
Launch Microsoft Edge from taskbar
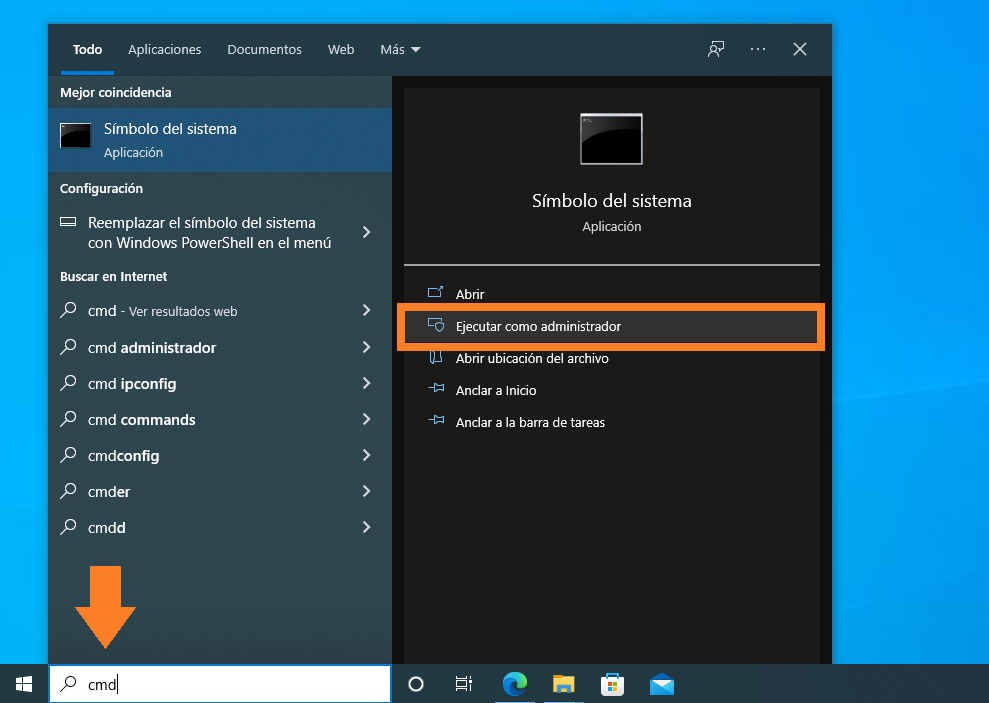coord(514,684)
